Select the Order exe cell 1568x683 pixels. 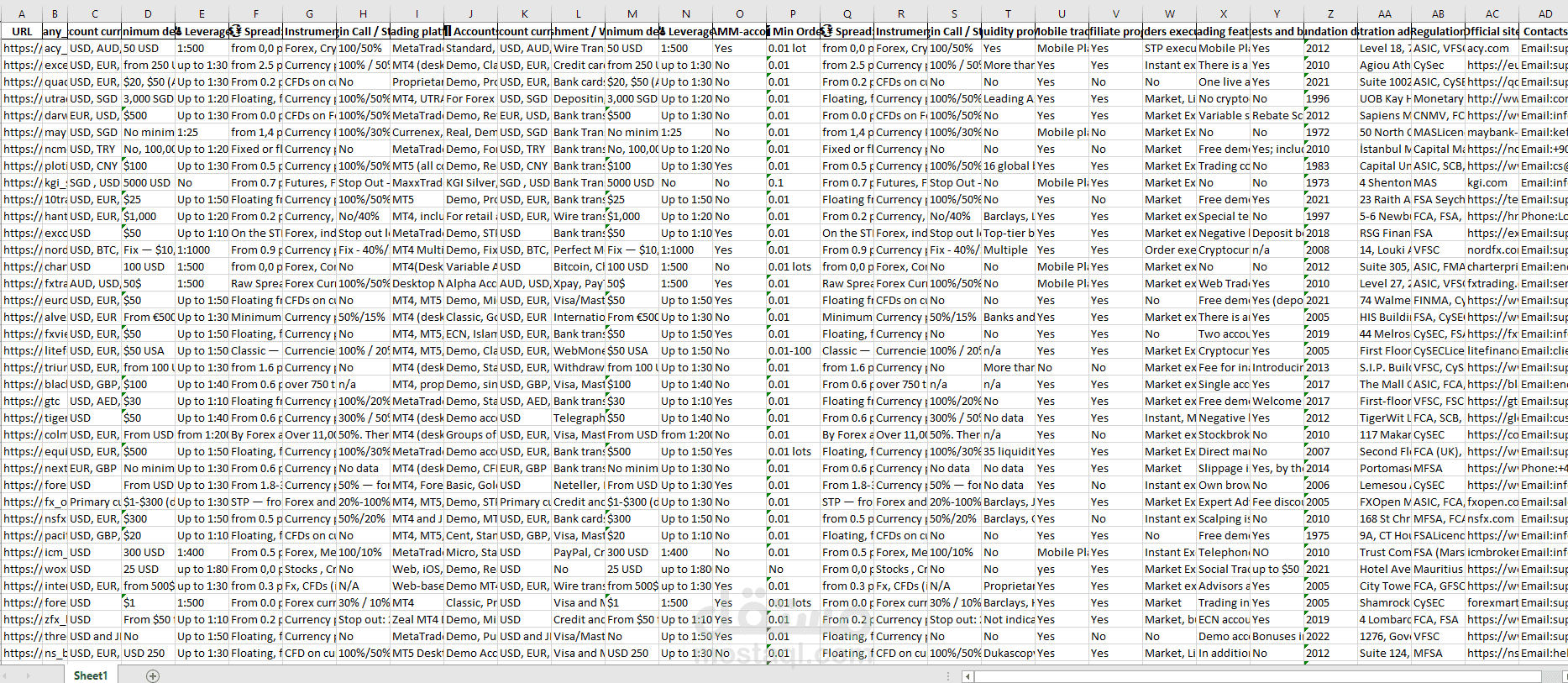1169,250
